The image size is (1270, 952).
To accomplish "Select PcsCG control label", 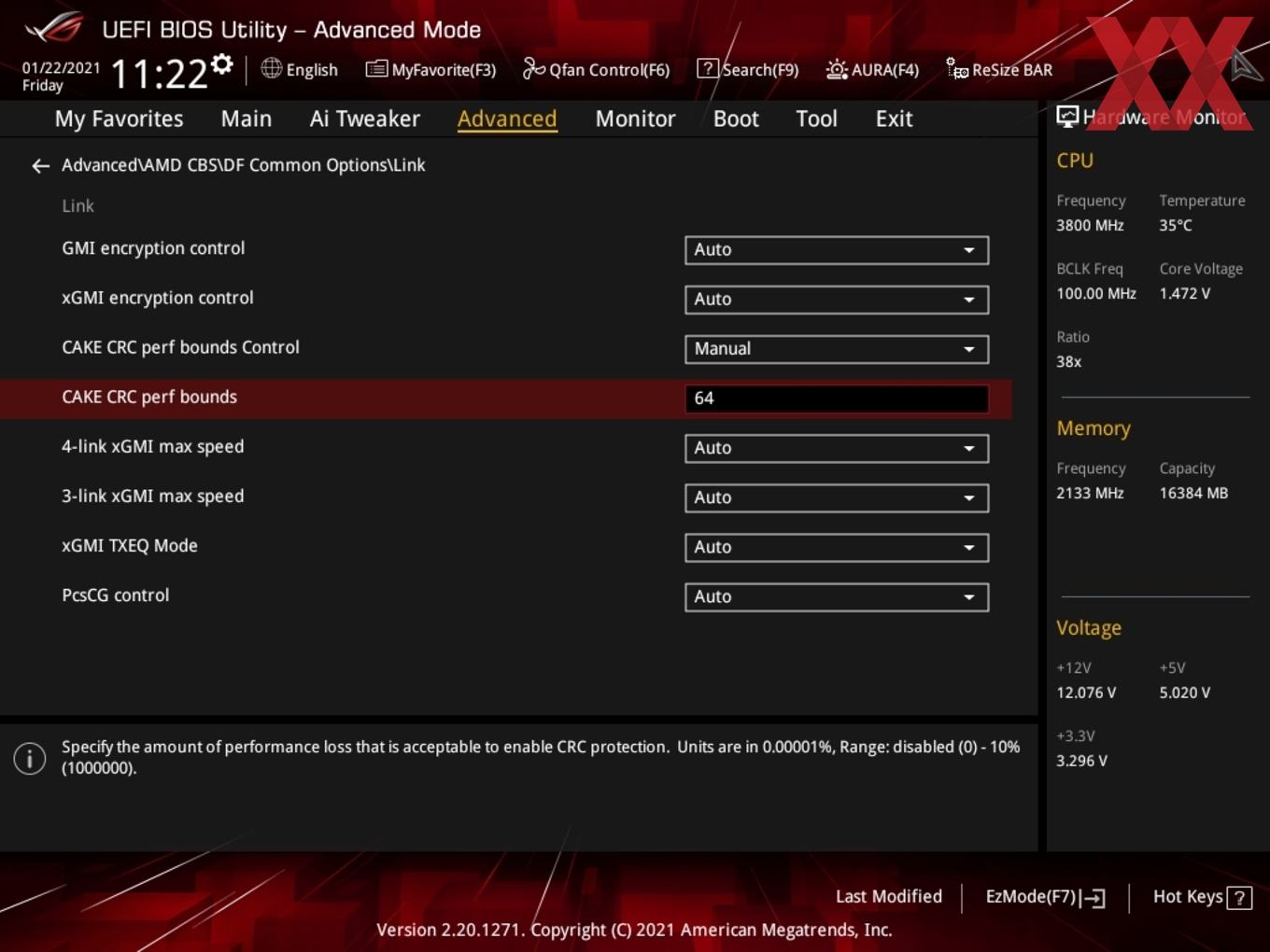I will click(x=116, y=595).
